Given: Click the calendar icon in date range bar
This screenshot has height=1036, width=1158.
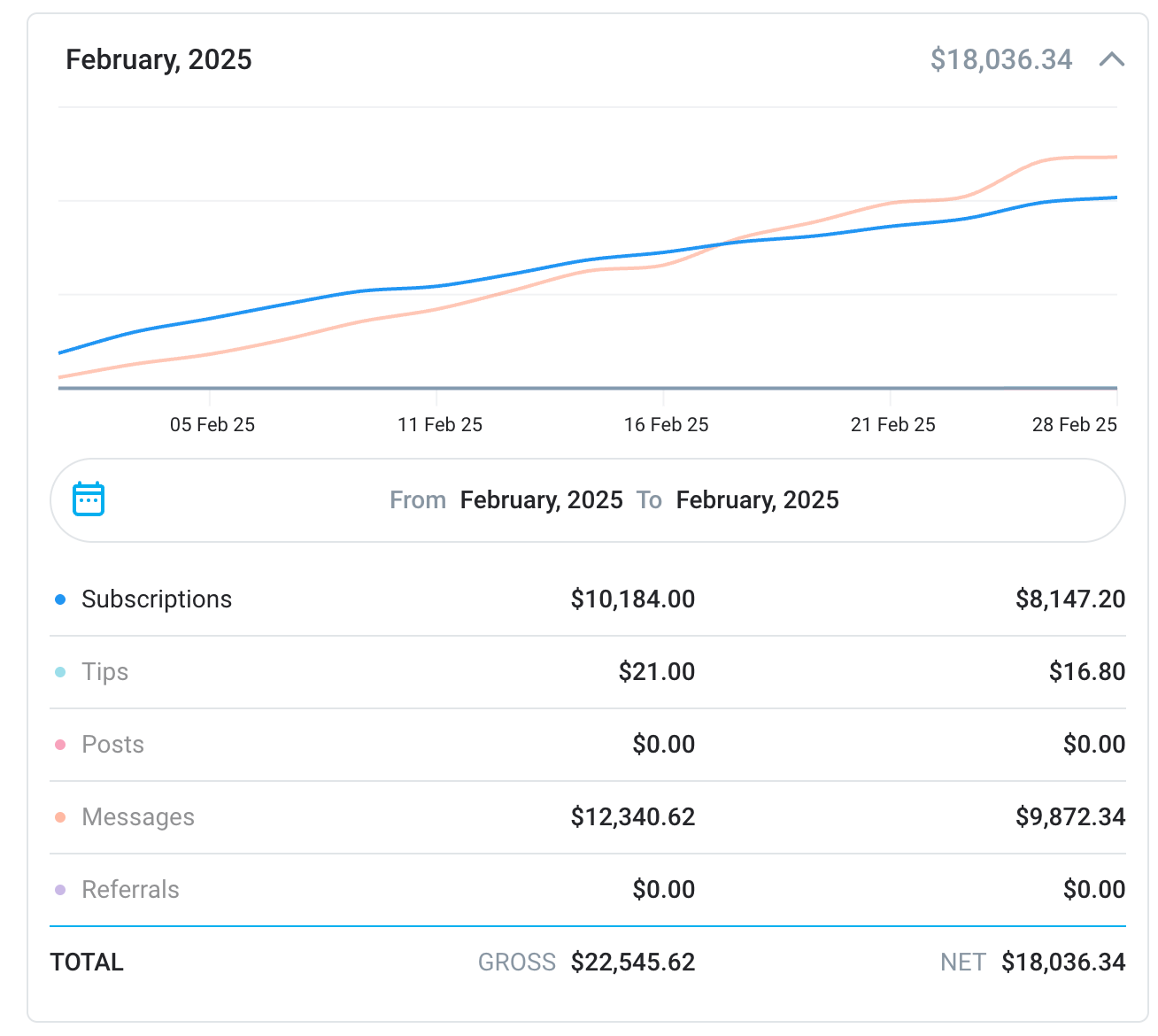Looking at the screenshot, I should pos(89,499).
